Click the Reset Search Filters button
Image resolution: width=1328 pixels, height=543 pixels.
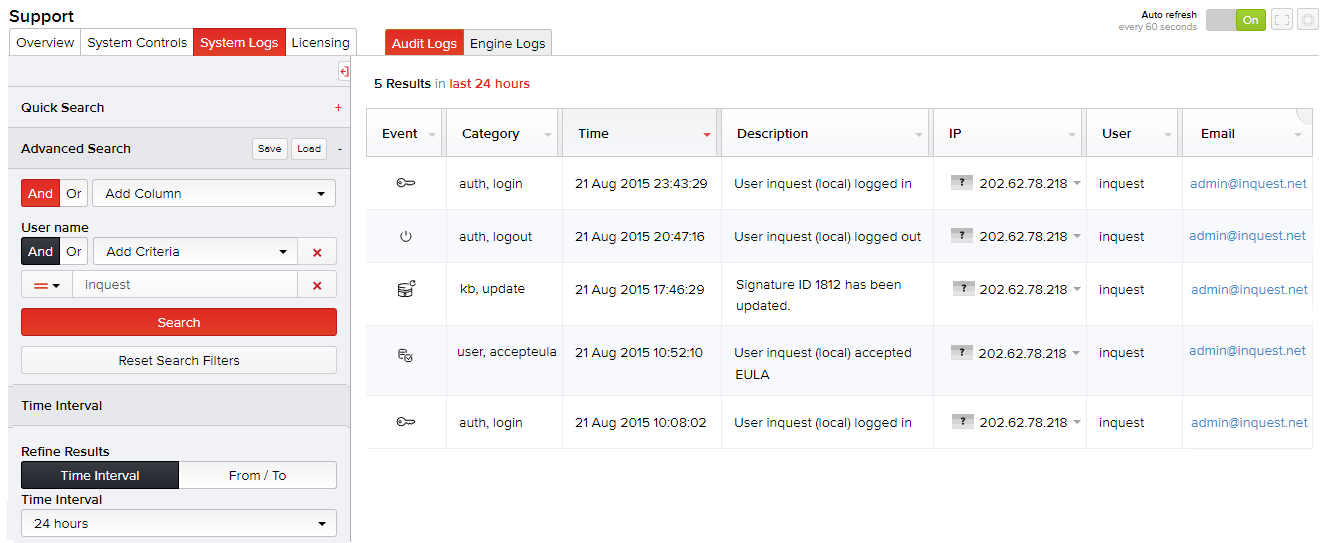click(179, 360)
